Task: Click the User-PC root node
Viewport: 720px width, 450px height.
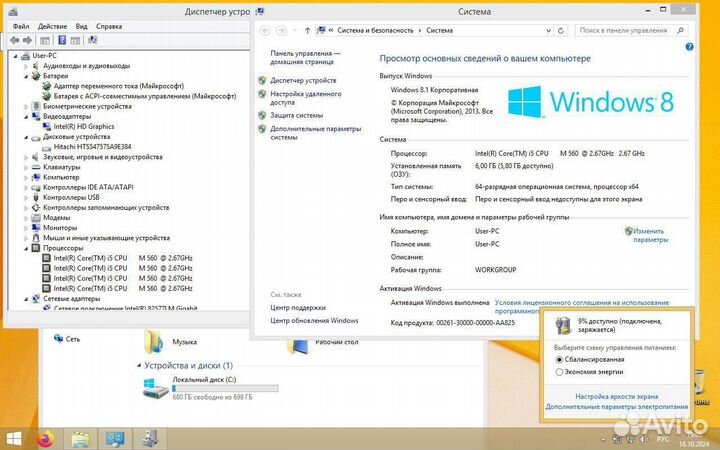Action: tap(44, 56)
